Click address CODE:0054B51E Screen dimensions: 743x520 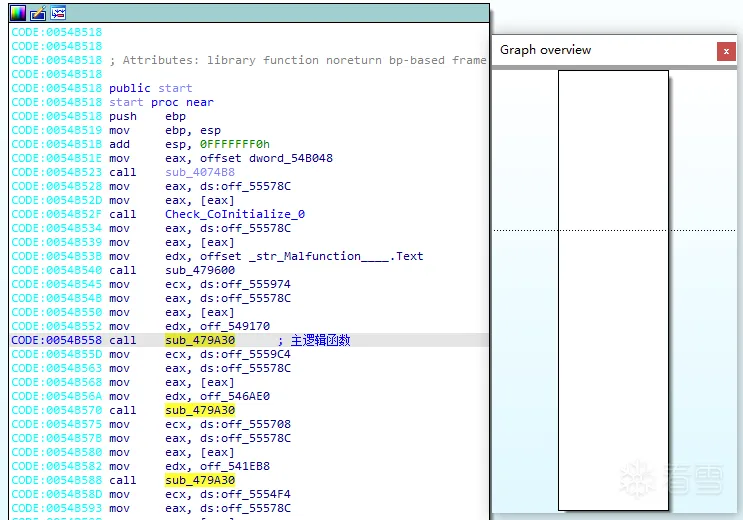tap(56, 158)
